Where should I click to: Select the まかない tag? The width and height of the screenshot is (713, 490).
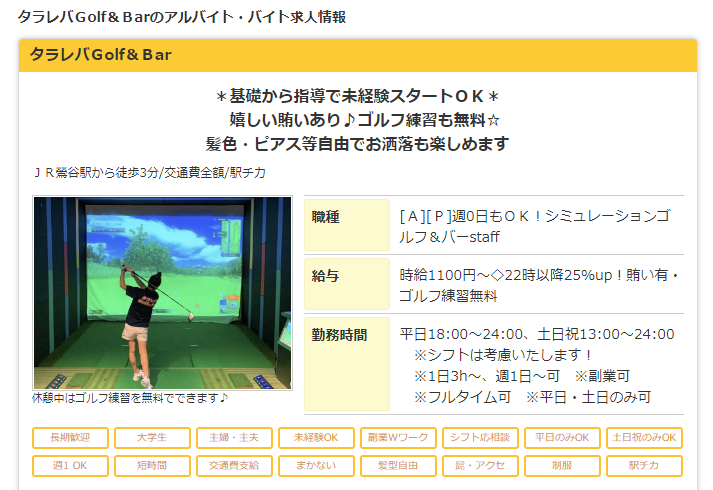317,466
